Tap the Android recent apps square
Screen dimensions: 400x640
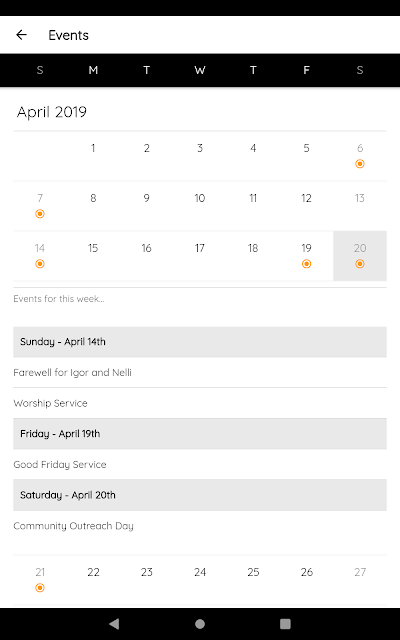click(285, 624)
